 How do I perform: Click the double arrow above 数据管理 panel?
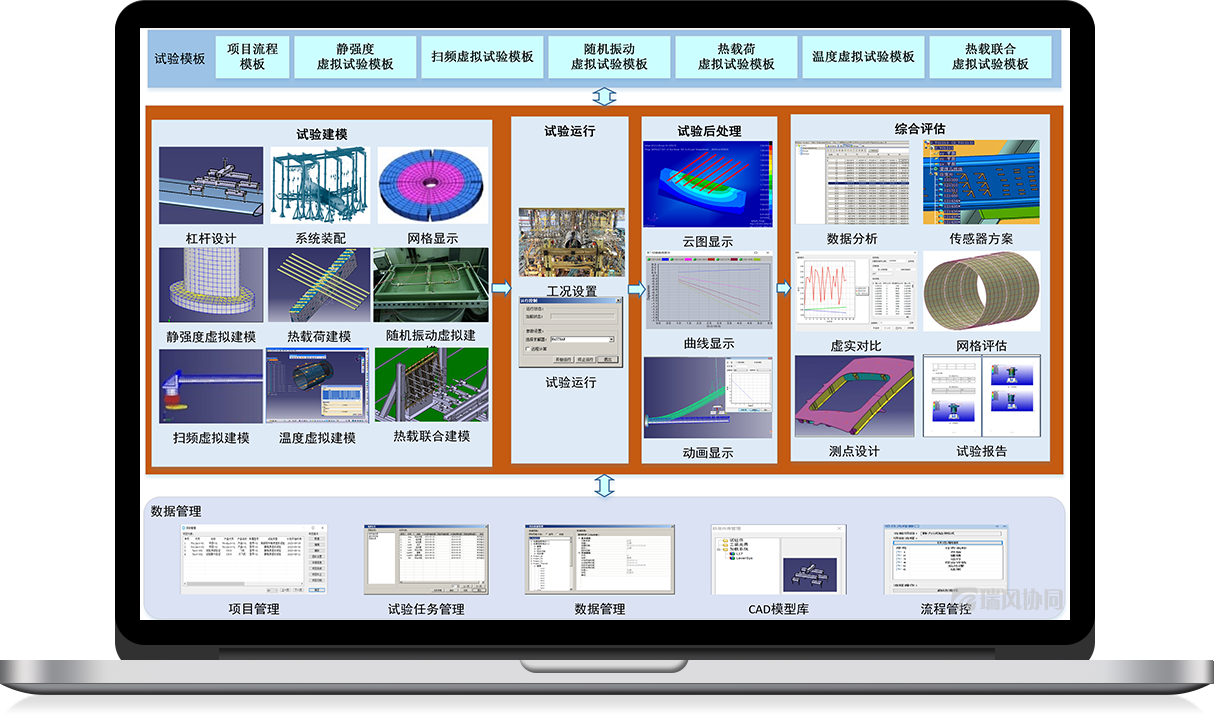tap(604, 485)
